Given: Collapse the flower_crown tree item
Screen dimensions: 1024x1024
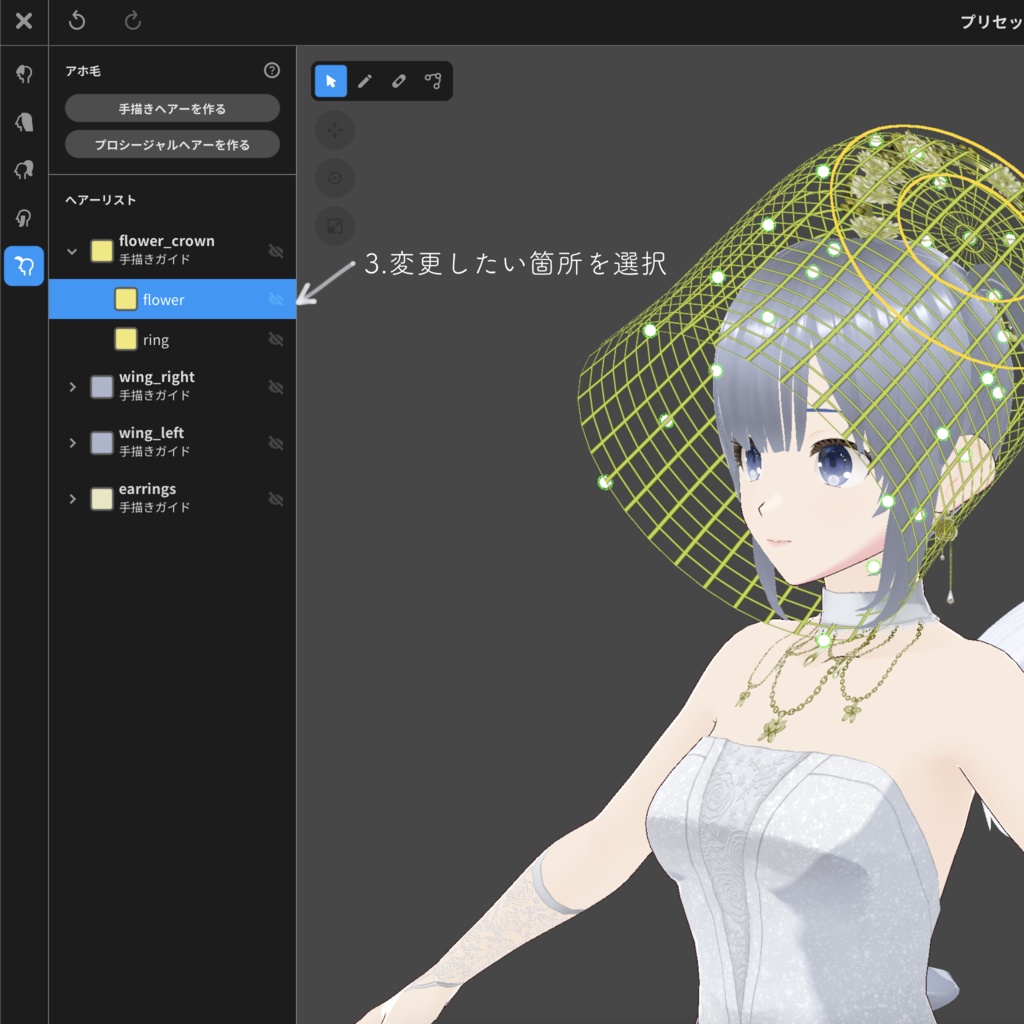Looking at the screenshot, I should [x=71, y=251].
